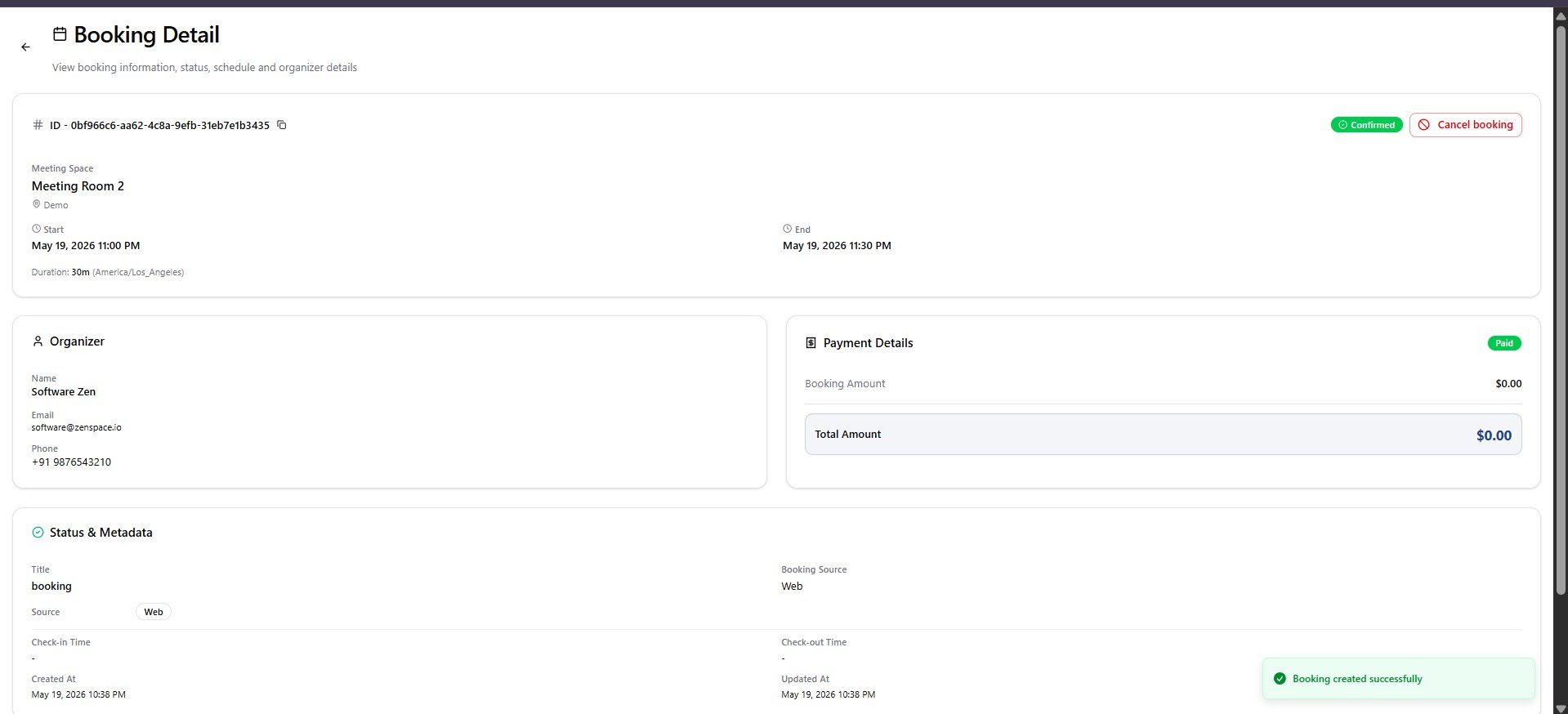Click the email software@zenspace.io
1568x714 pixels.
(77, 427)
